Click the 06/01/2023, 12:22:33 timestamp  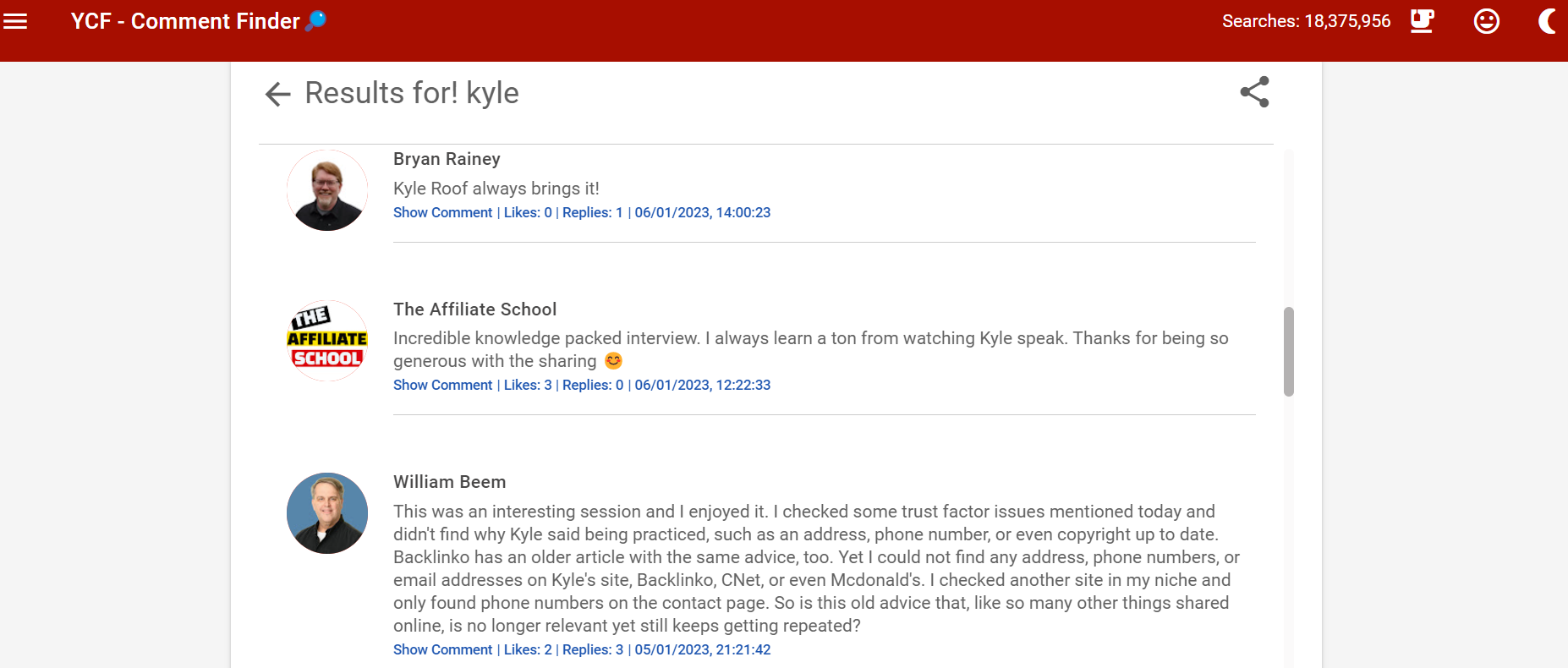click(703, 386)
